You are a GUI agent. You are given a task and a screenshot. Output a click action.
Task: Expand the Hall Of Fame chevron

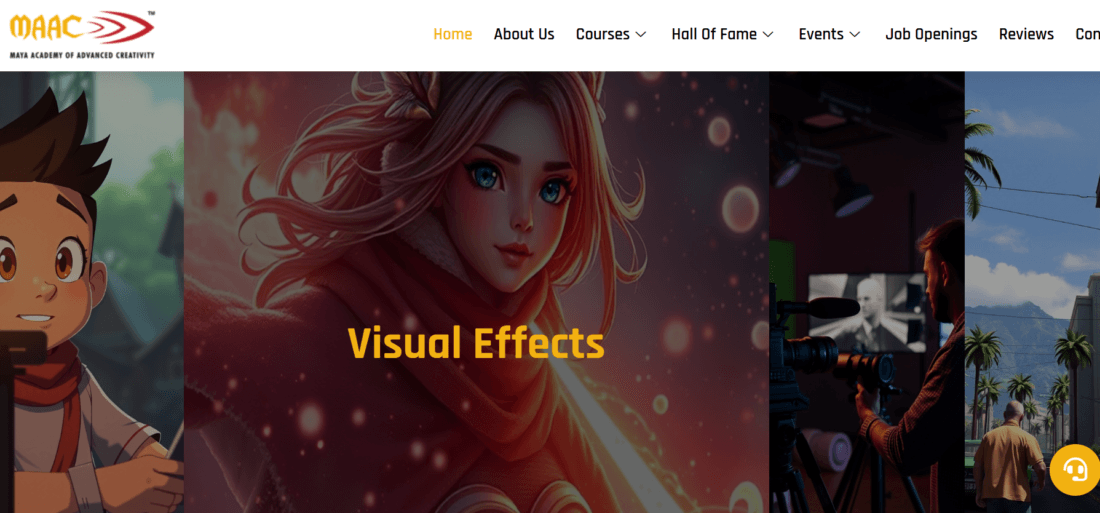click(768, 34)
